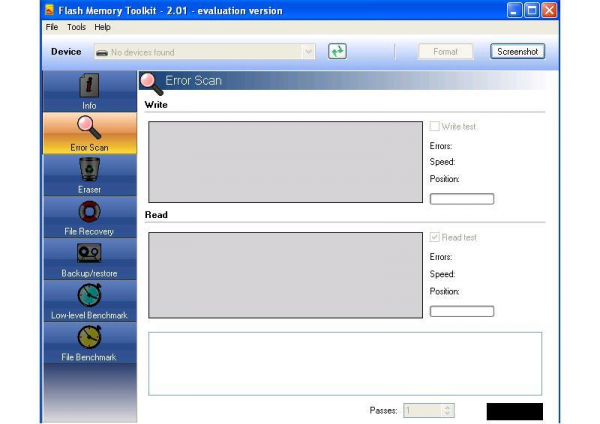Refresh the device list with green arrows
The height and width of the screenshot is (424, 600).
coord(337,51)
